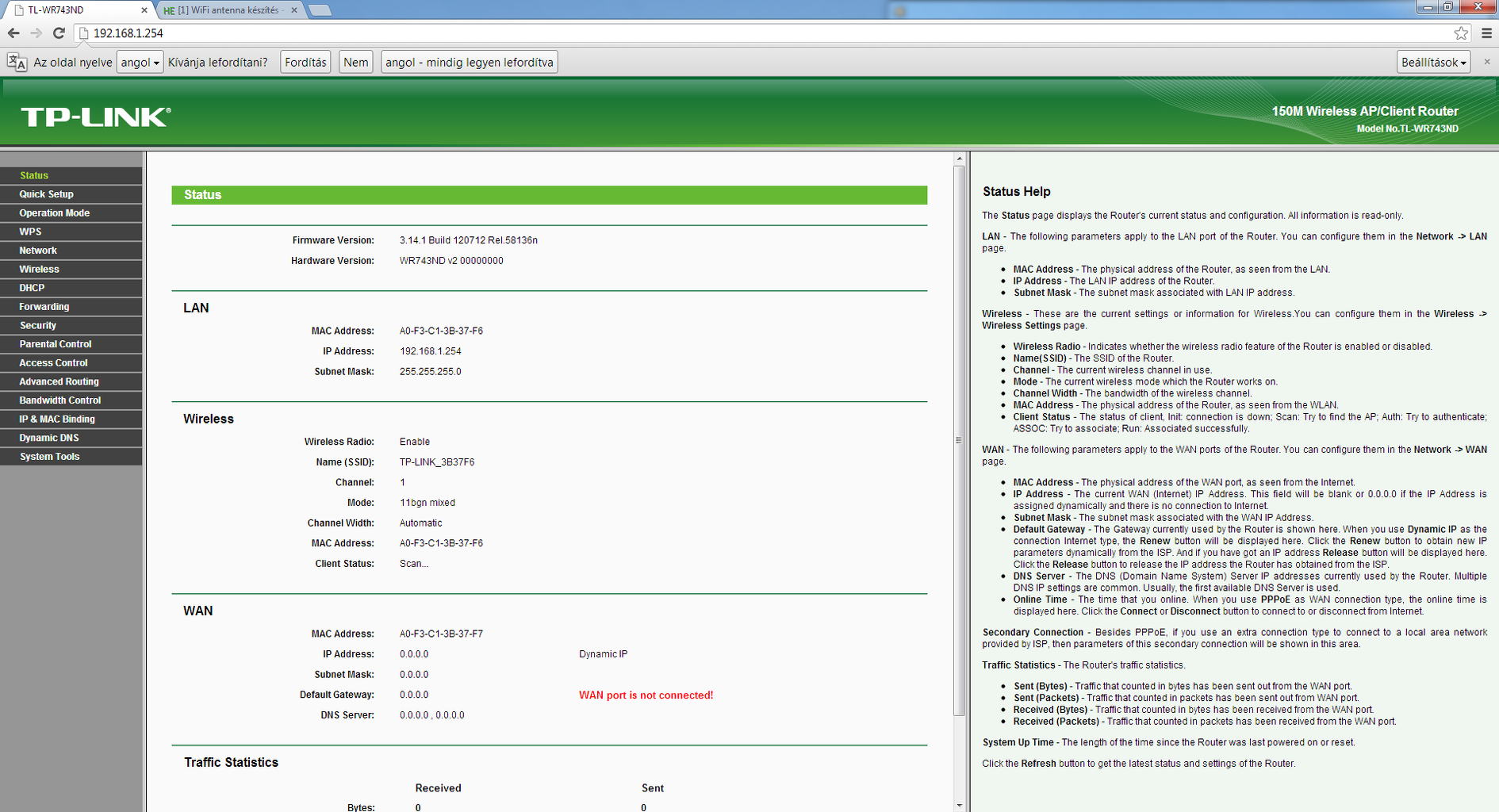Close the WiFi antenna készítés tab
The image size is (1499, 812).
click(294, 10)
